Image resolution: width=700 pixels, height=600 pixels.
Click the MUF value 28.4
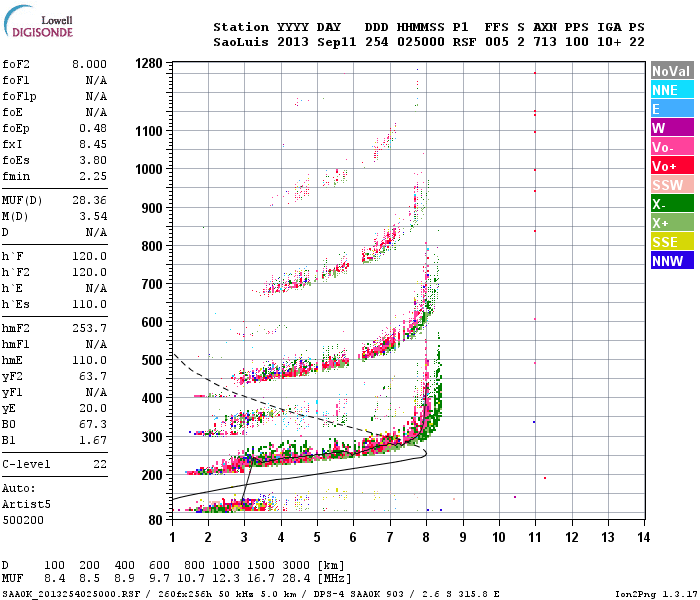(x=296, y=579)
